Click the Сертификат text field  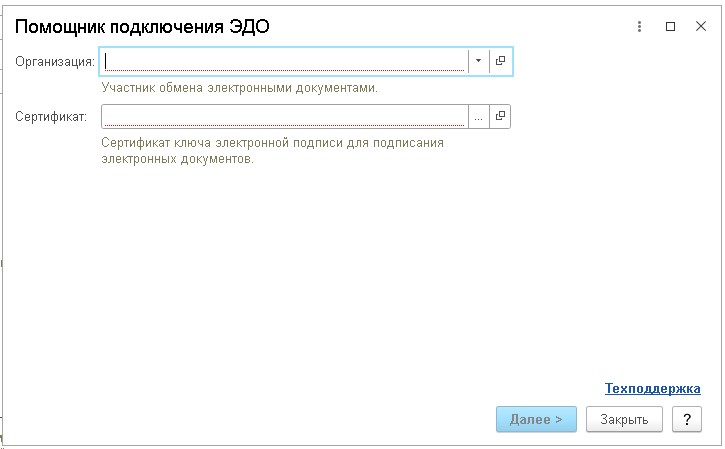coord(285,117)
